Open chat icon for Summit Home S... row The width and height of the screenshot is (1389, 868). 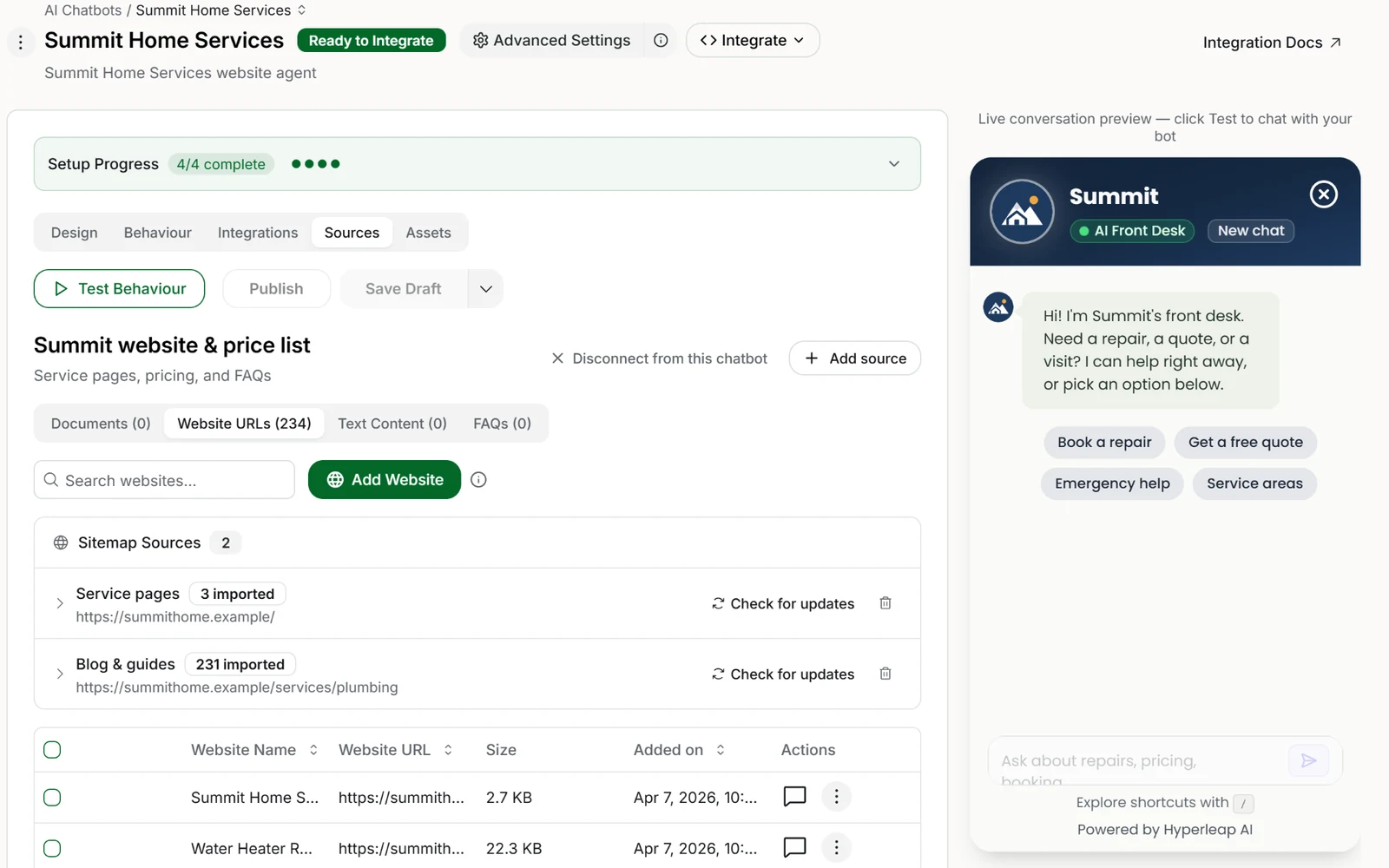794,796
